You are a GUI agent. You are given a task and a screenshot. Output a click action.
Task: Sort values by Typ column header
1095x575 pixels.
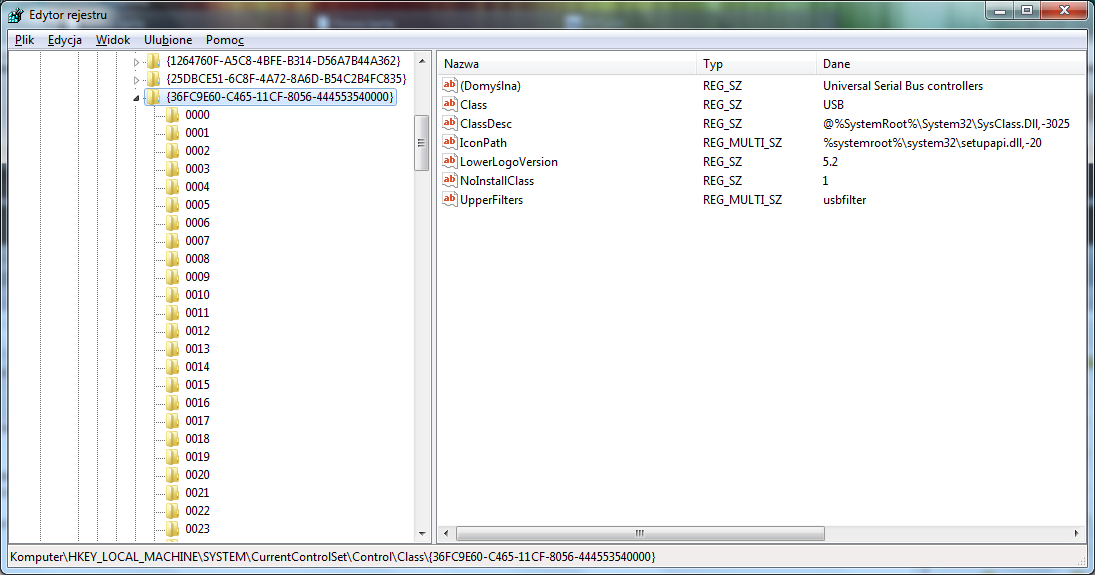(x=756, y=64)
